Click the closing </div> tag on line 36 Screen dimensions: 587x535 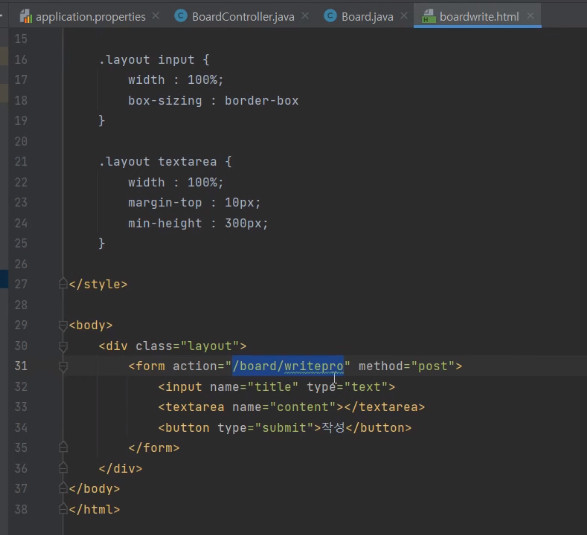click(x=121, y=468)
